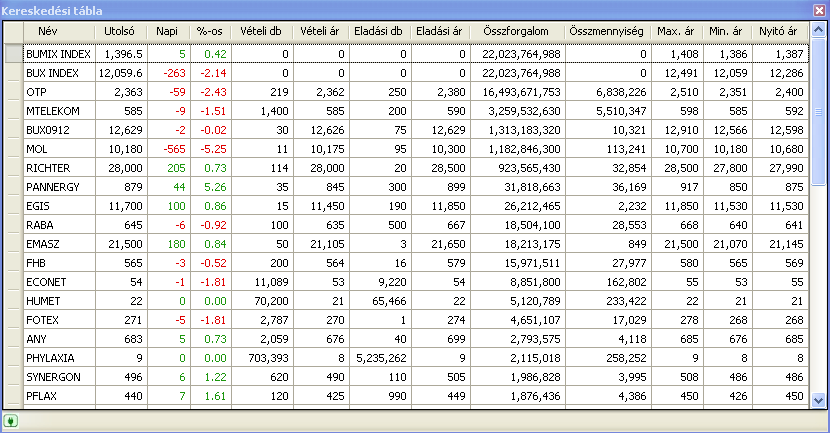The width and height of the screenshot is (830, 433).
Task: Select the EMASZ row name
Action: click(x=43, y=245)
